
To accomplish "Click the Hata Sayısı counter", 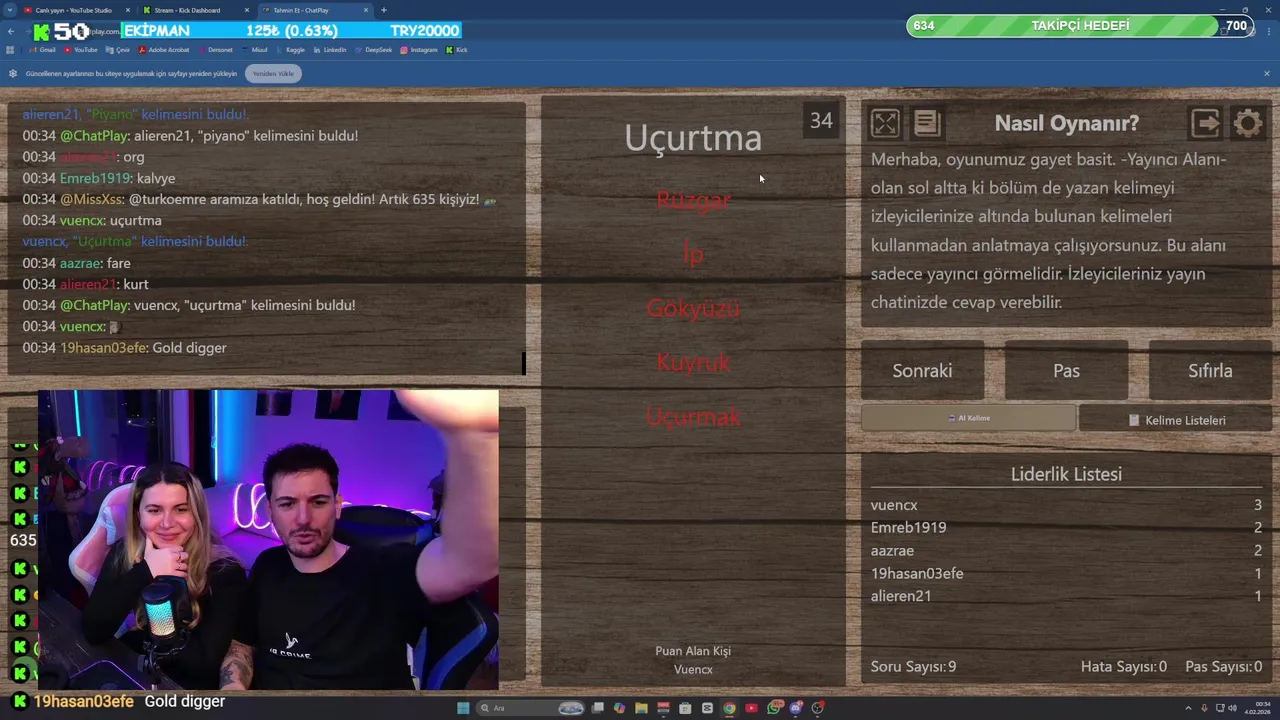I will point(1123,666).
